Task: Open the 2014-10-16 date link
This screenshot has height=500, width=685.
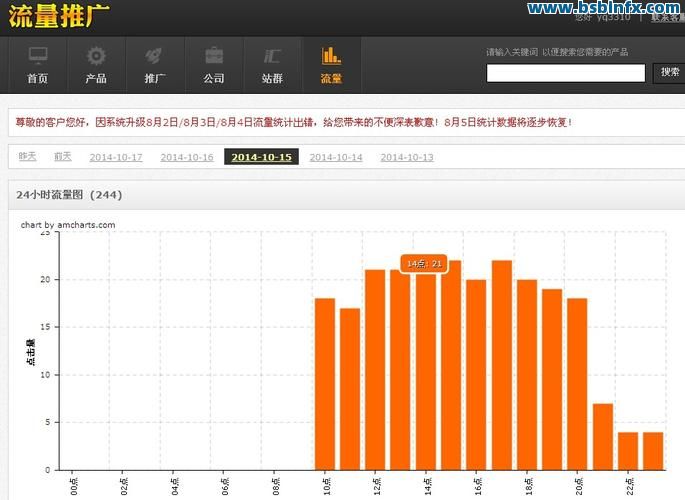Action: coord(187,157)
